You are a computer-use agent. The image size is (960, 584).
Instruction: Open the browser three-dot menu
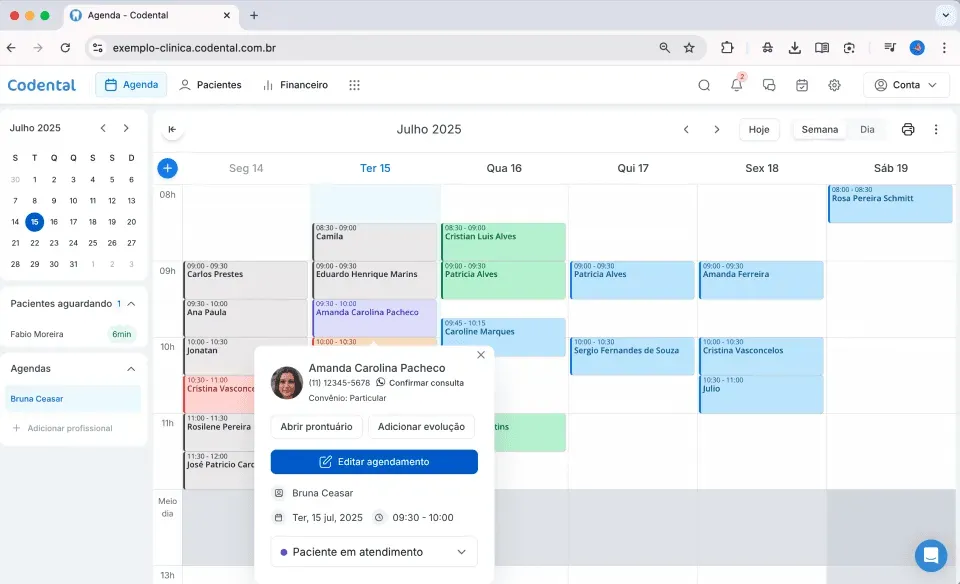click(944, 48)
